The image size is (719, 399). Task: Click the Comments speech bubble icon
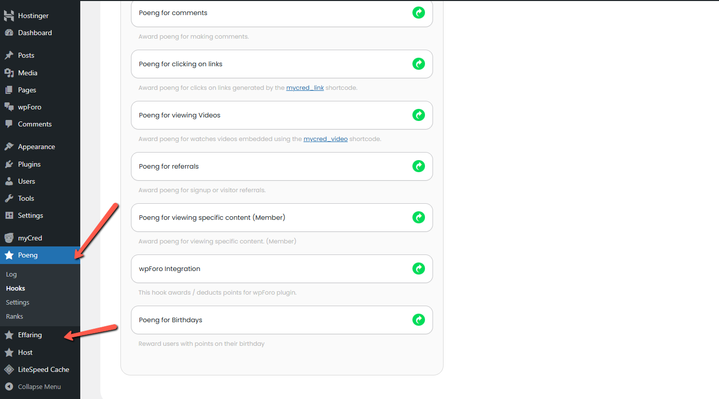[x=9, y=124]
